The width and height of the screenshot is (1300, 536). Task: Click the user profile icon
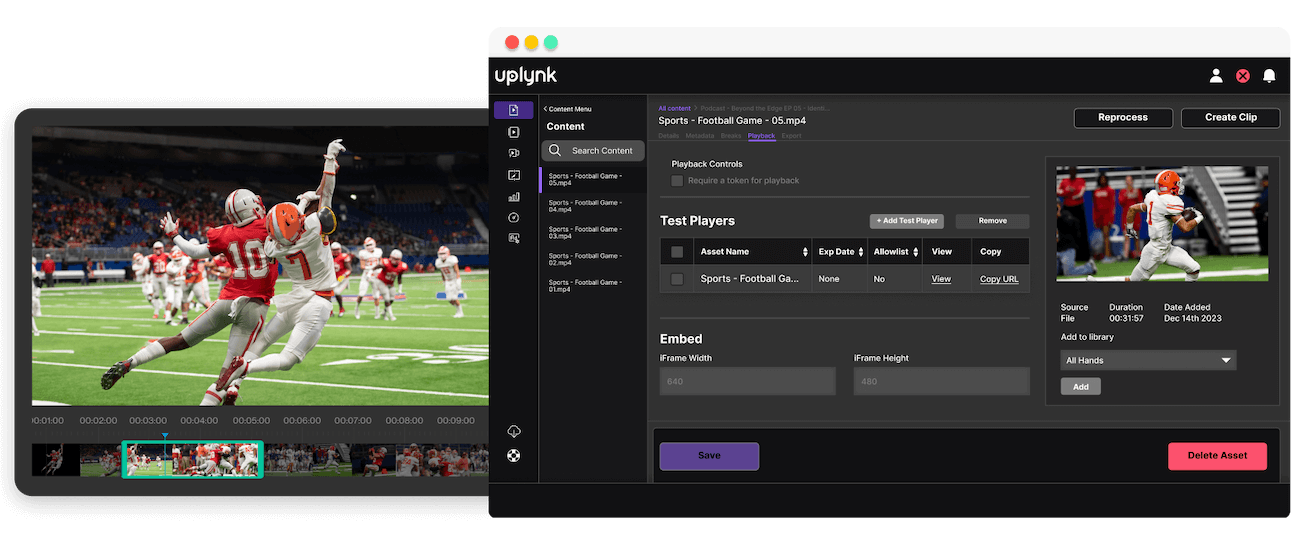point(1216,76)
